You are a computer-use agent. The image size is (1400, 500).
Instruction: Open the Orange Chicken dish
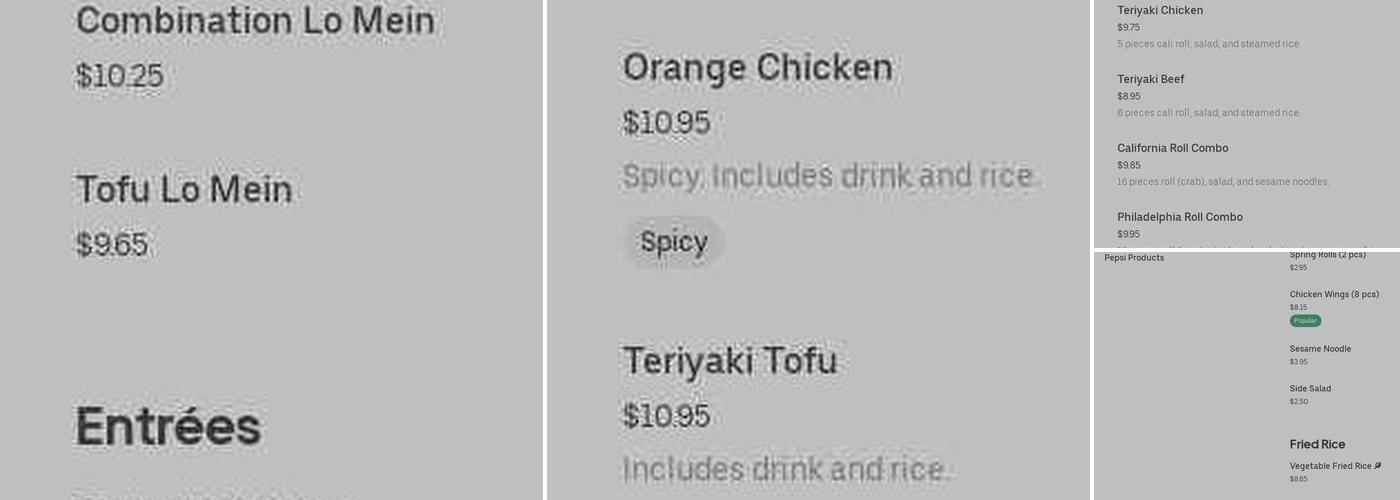coord(757,68)
